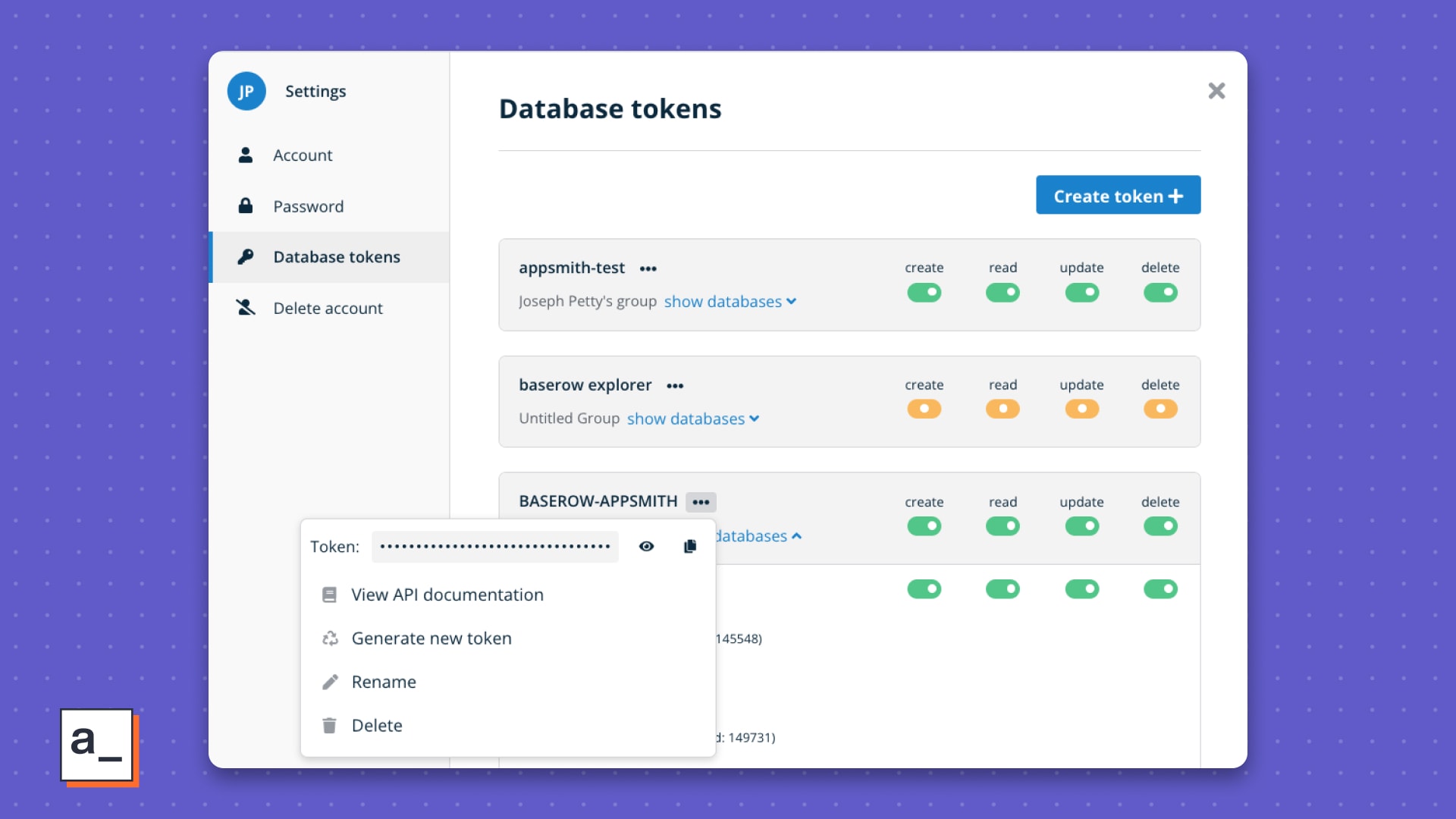
Task: Toggle read permission for BASEROW-APPSMITH
Action: pyautogui.click(x=1003, y=526)
